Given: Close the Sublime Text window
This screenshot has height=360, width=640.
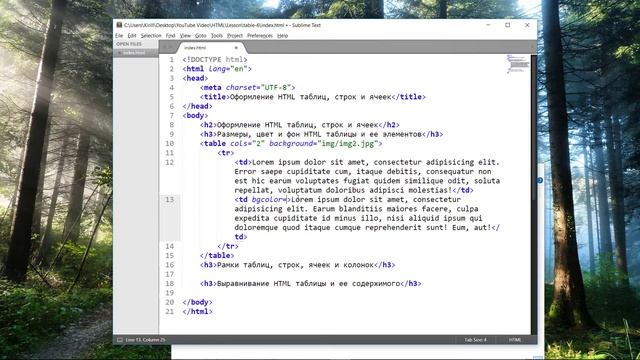Looking at the screenshot, I should pyautogui.click(x=527, y=25).
